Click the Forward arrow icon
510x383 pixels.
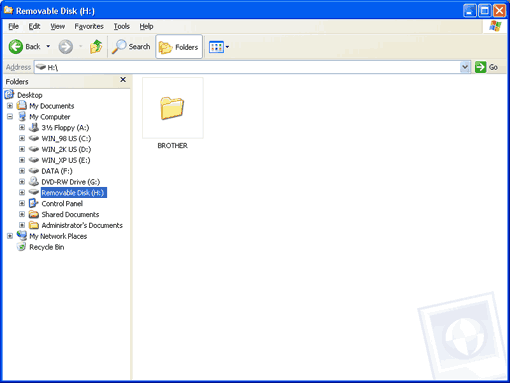pos(66,47)
